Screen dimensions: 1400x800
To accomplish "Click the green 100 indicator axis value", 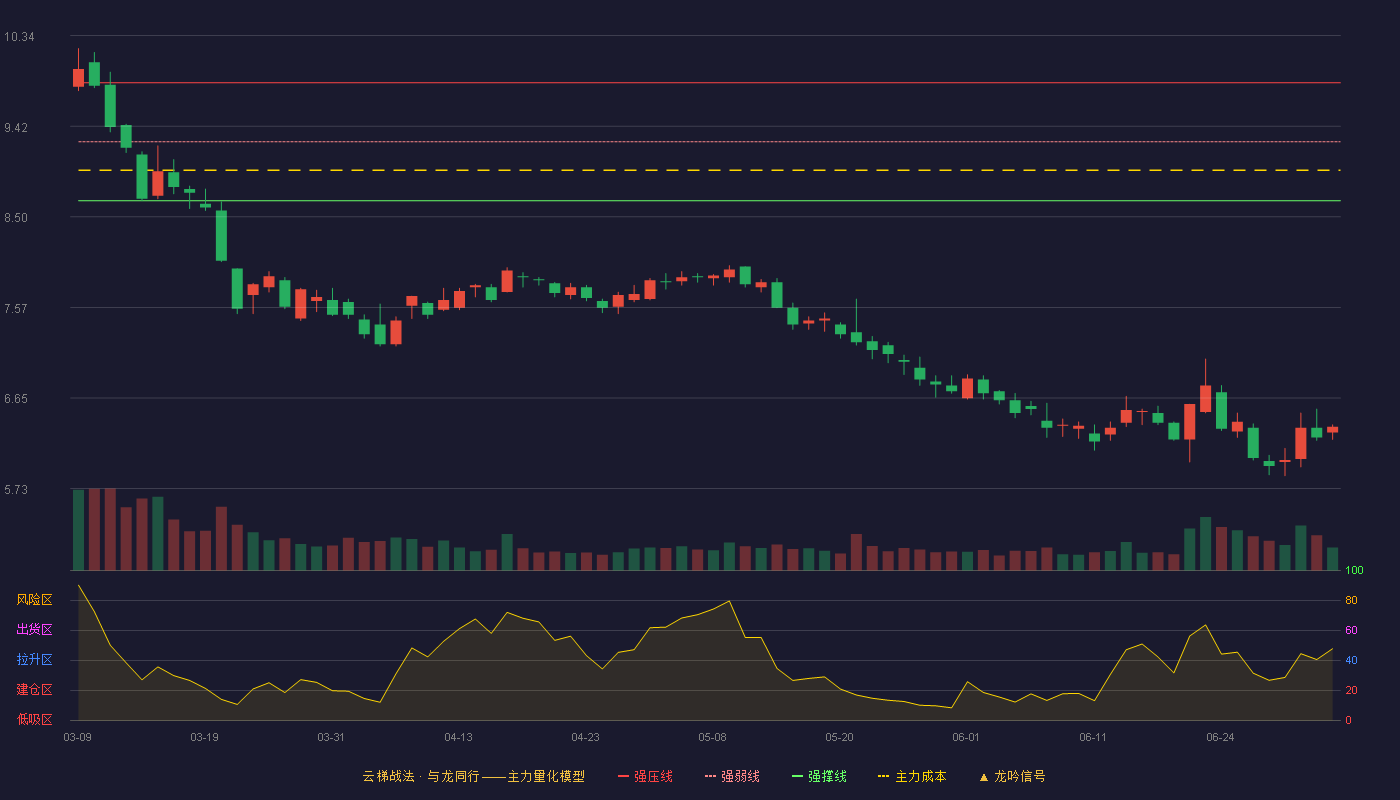I will click(1354, 571).
